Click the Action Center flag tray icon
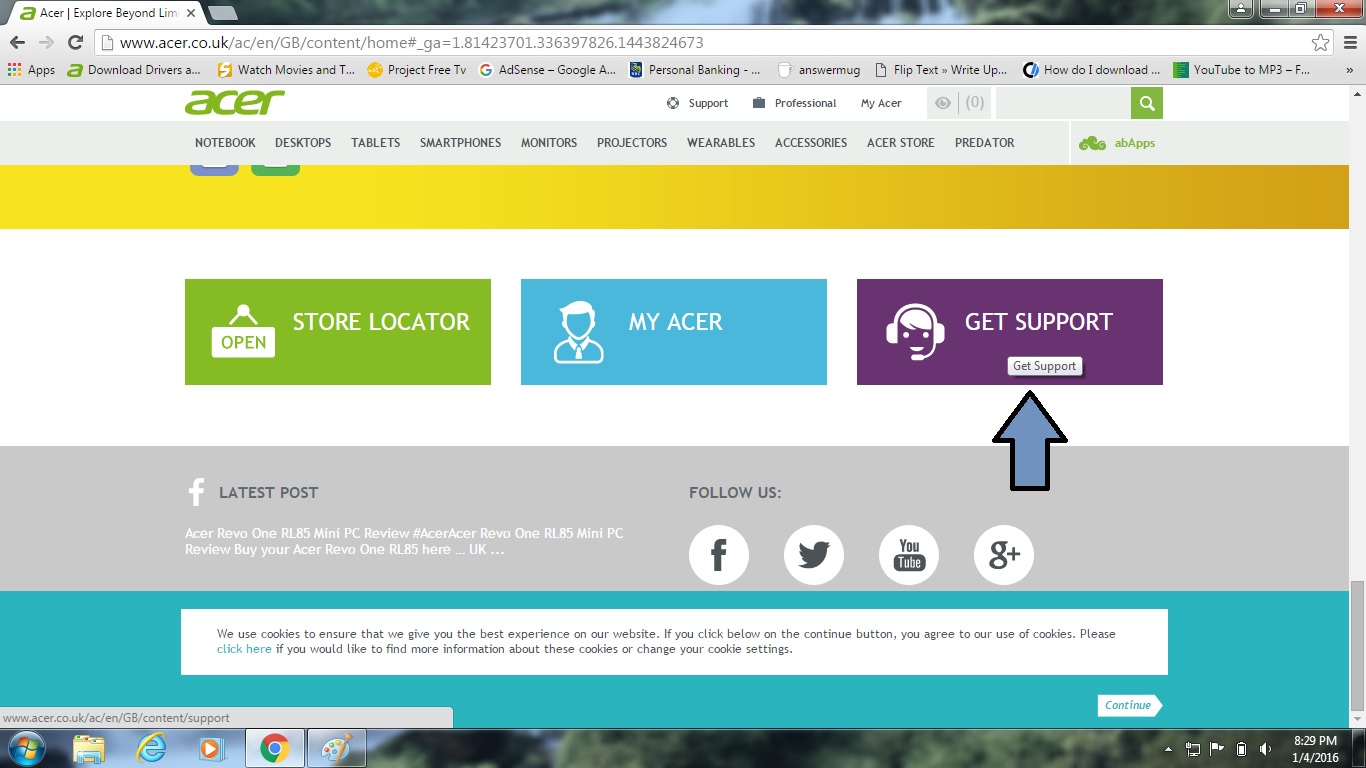The height and width of the screenshot is (768, 1366). click(x=1217, y=749)
